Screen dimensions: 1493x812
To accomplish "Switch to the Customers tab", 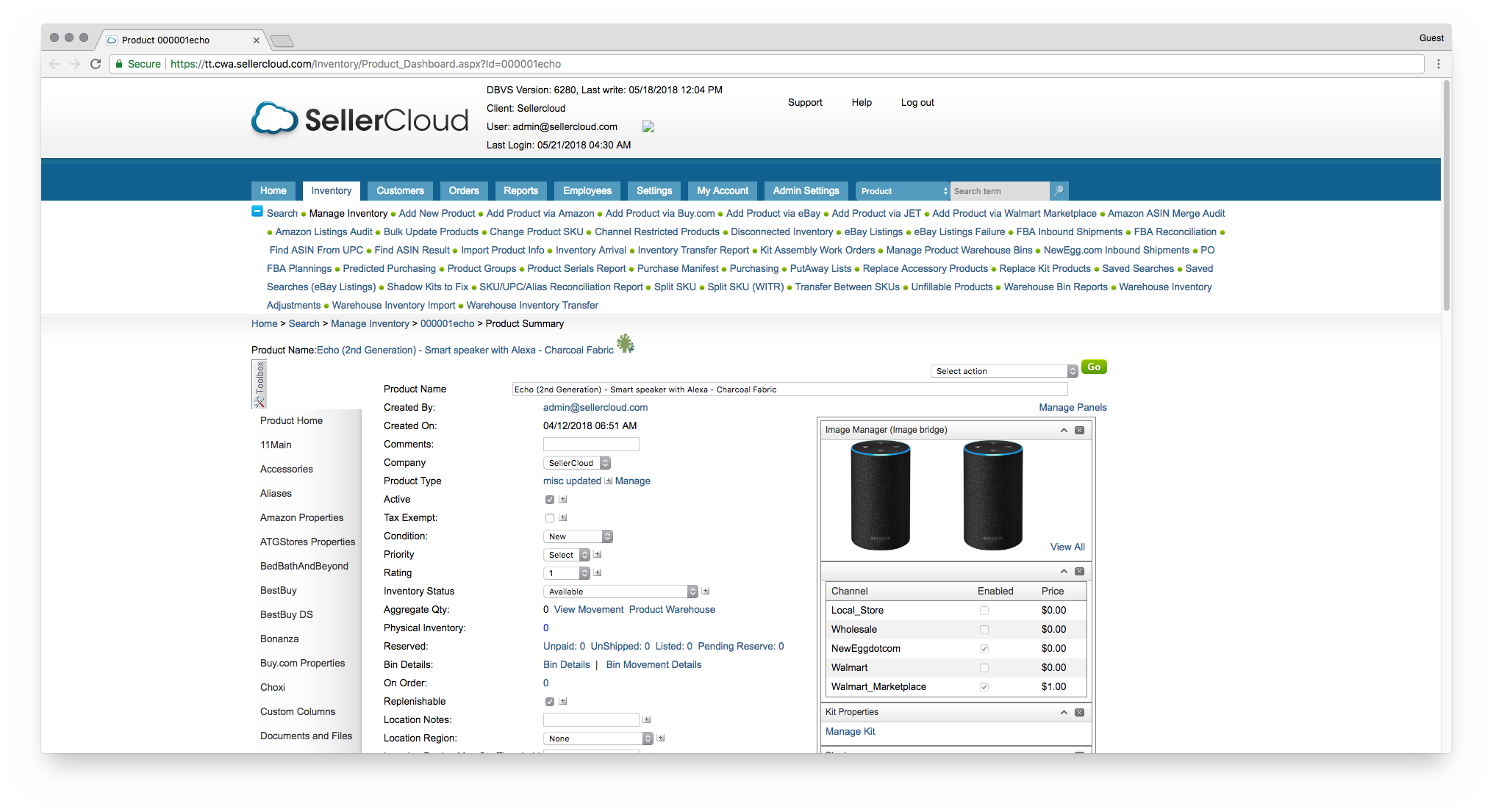I will [x=400, y=191].
